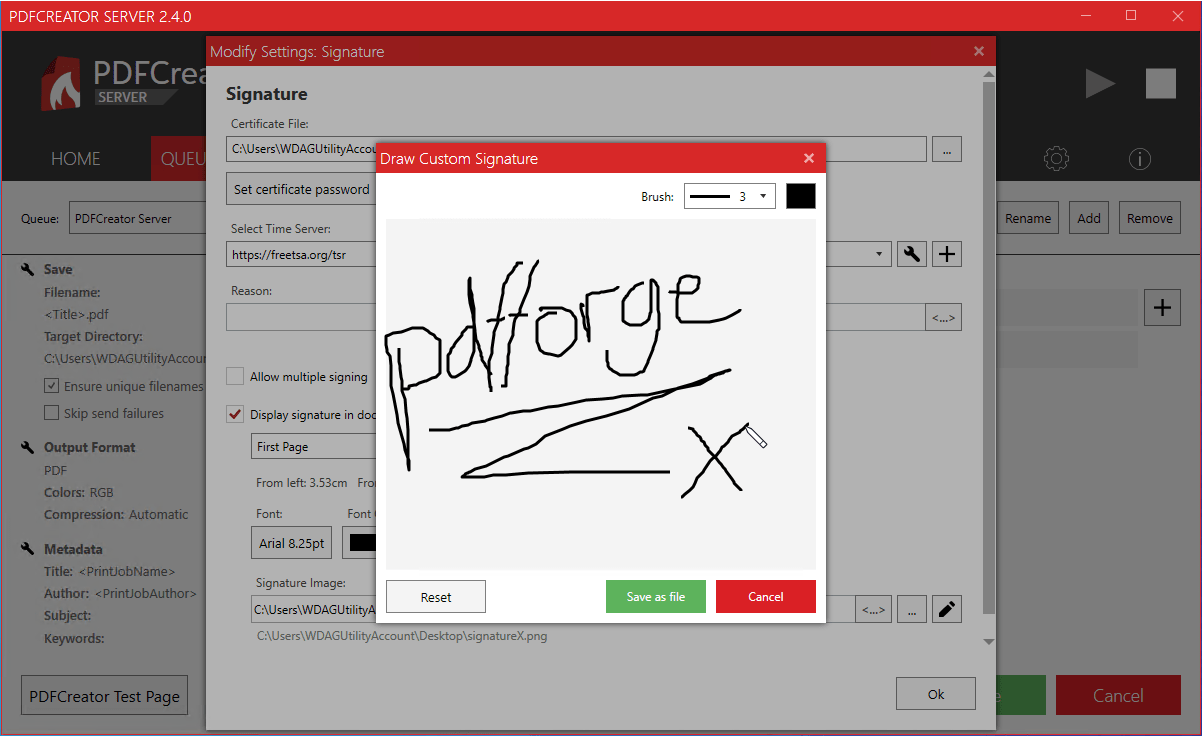Enable Allow multiple signing checkbox

(x=235, y=376)
